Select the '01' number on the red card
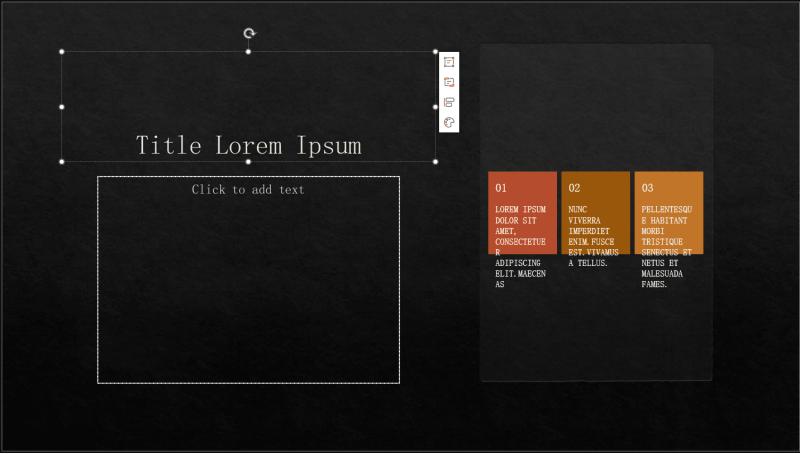Viewport: 800px width, 454px height. coord(501,188)
